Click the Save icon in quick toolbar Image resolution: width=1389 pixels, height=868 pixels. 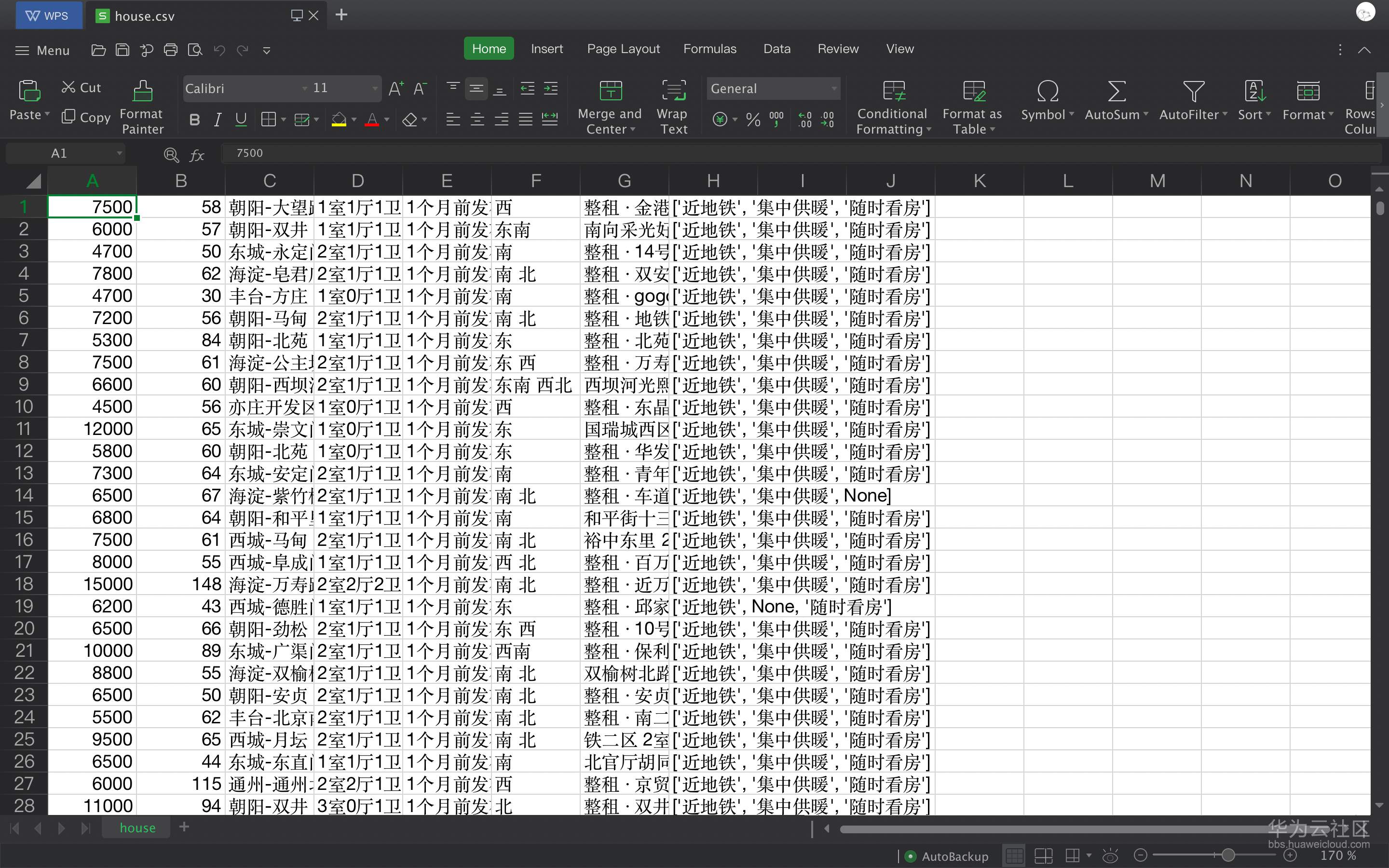(122, 50)
